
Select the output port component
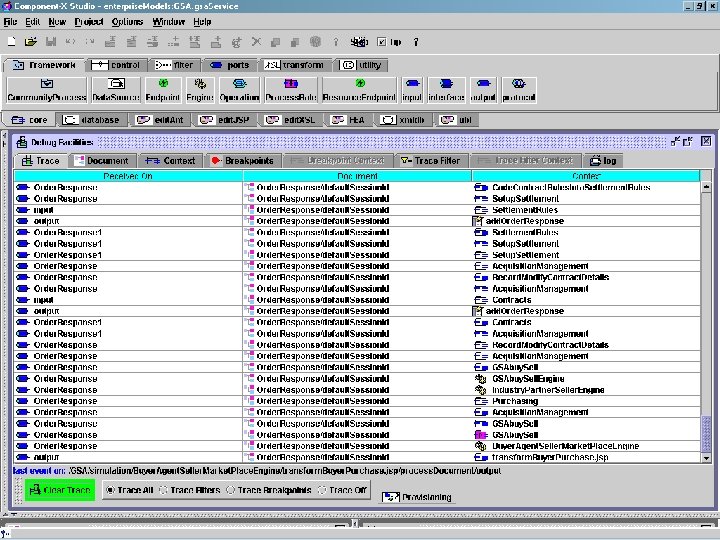click(483, 90)
